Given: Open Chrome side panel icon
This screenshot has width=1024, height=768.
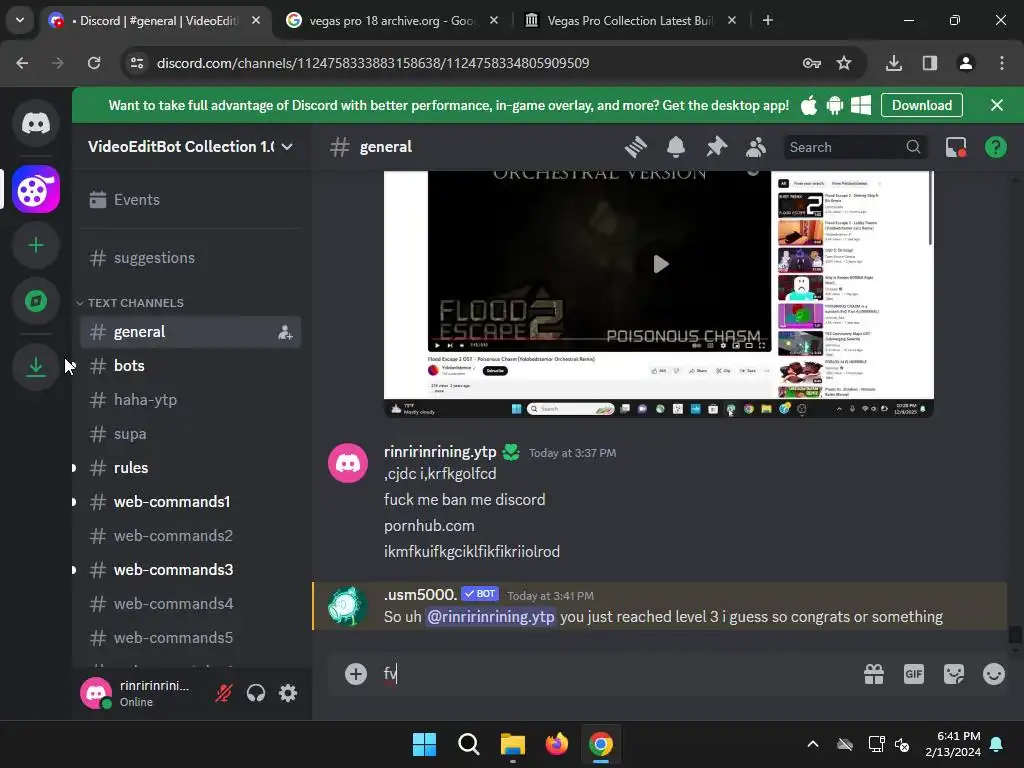Looking at the screenshot, I should pyautogui.click(x=930, y=63).
